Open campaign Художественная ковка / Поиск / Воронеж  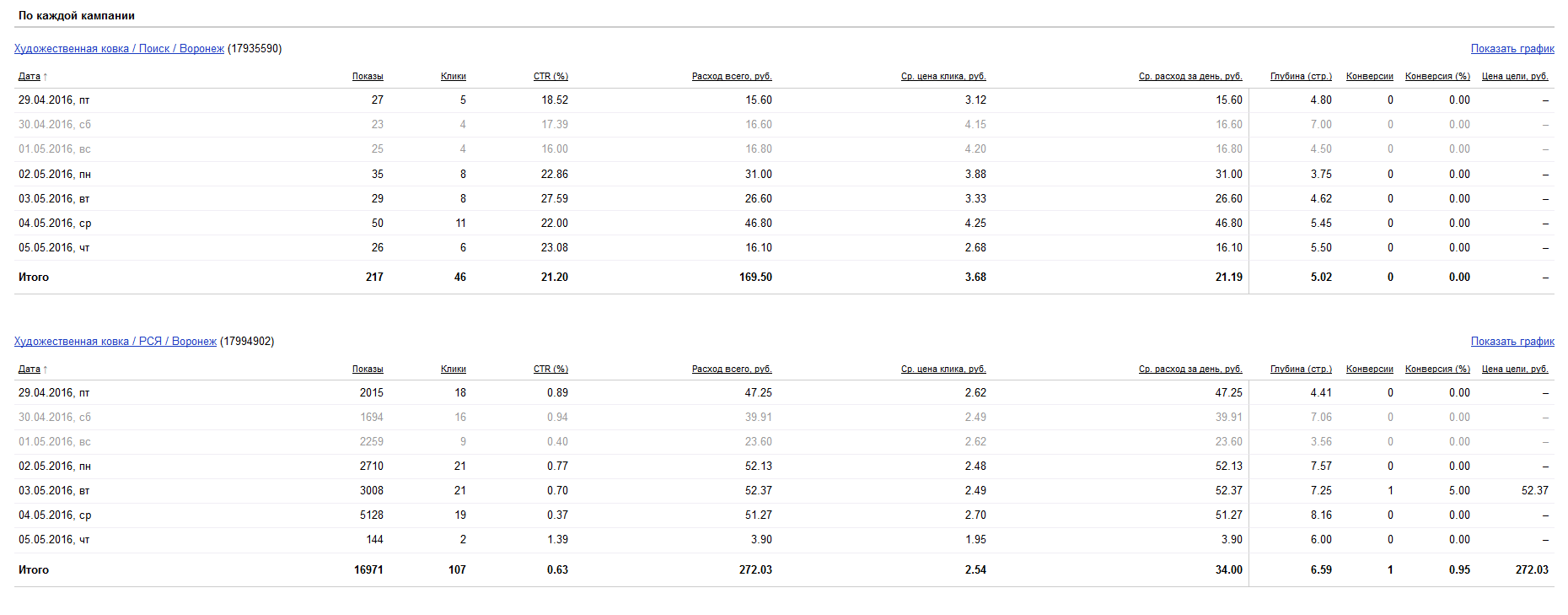(x=119, y=49)
